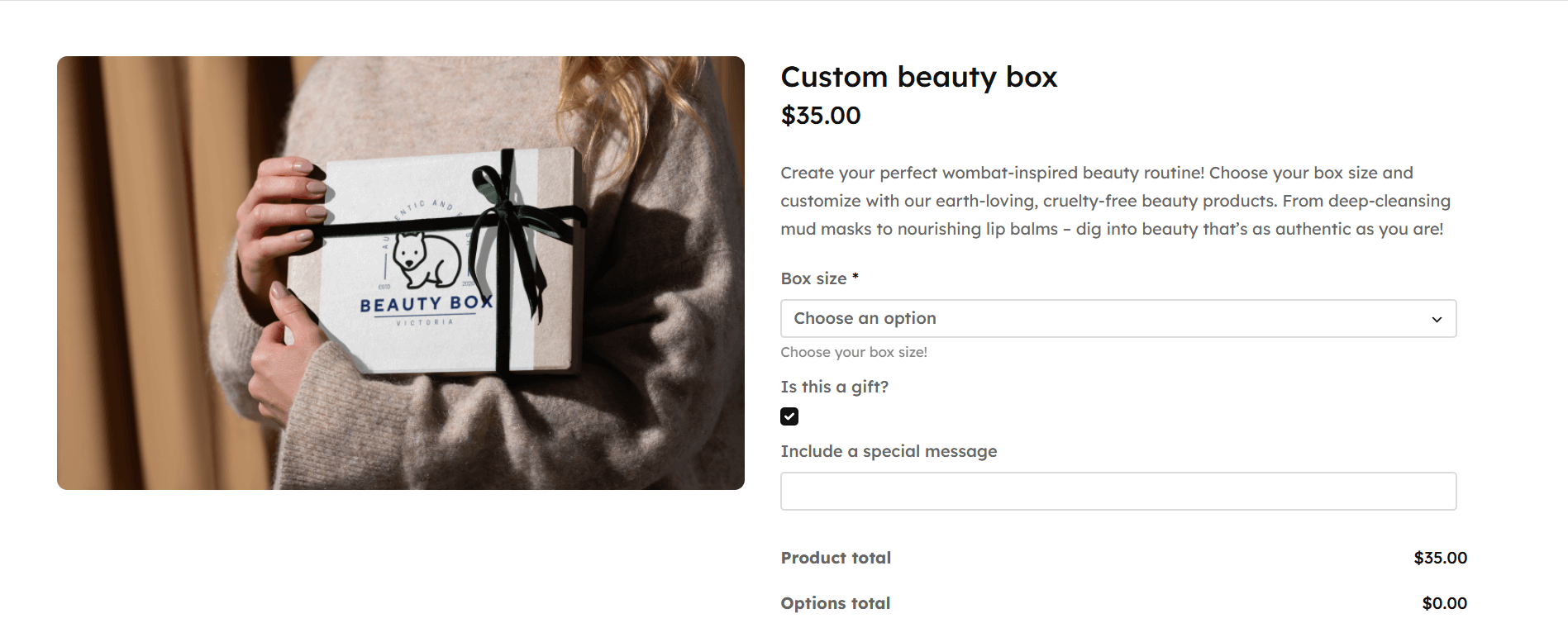Open the Box size dropdown

[1118, 318]
